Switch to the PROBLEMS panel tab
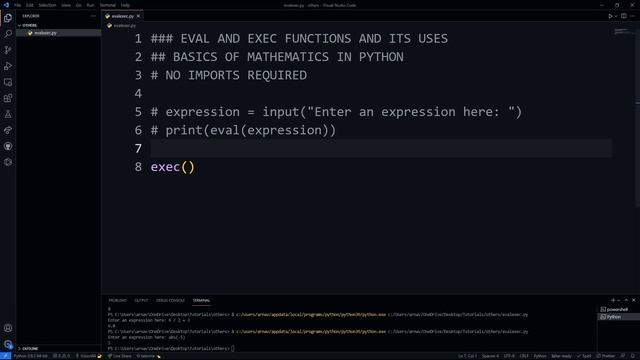The height and width of the screenshot is (360, 640). [118, 300]
